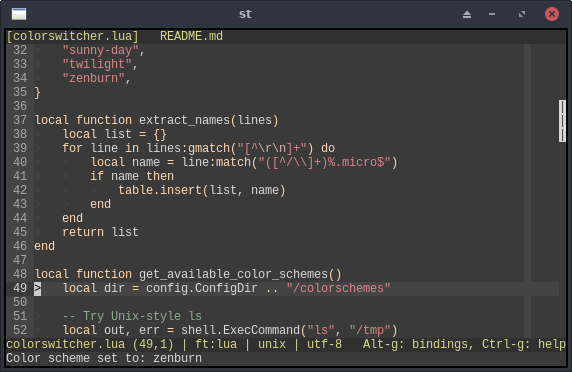This screenshot has height=372, width=572.
Task: Click config.ConfigDir on line 49
Action: (202, 288)
